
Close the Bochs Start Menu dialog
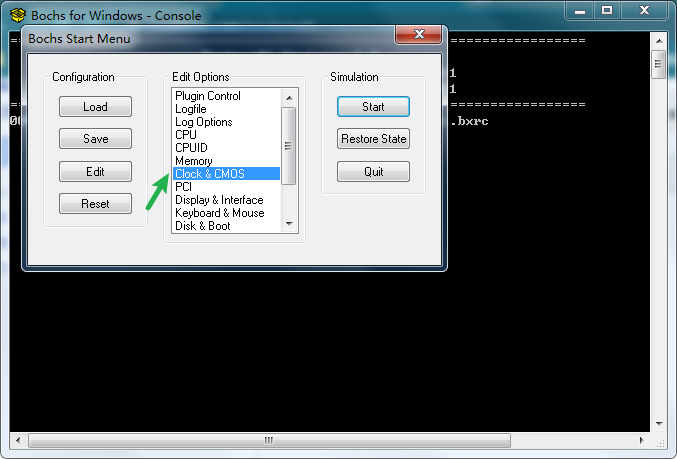pyautogui.click(x=419, y=34)
